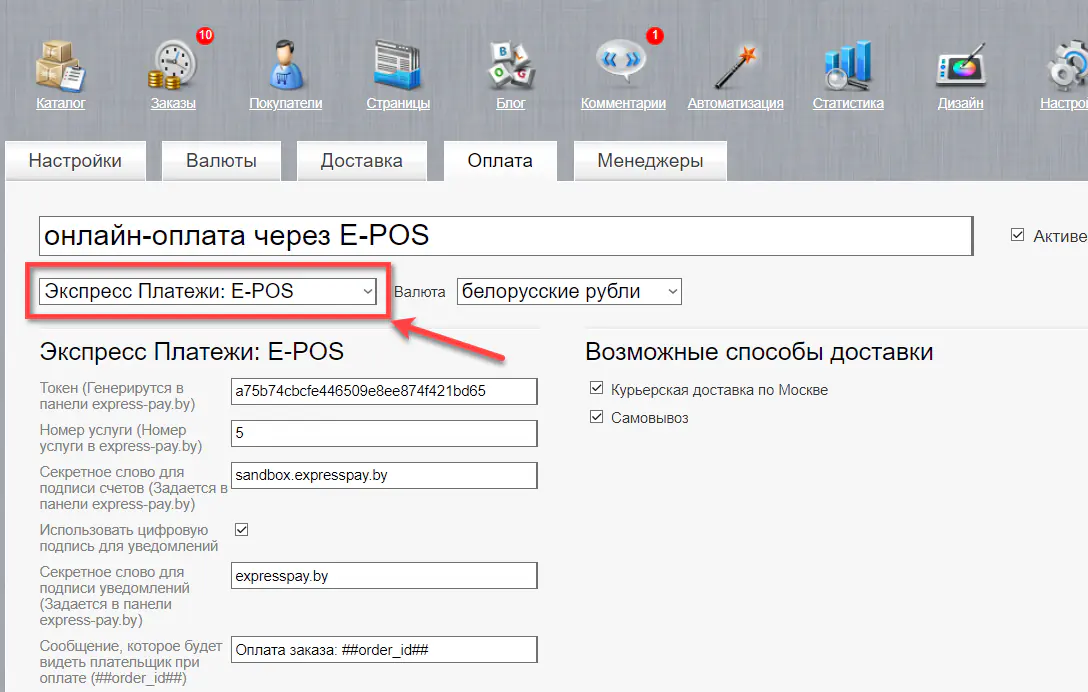Click the Токен input field

click(x=384, y=391)
